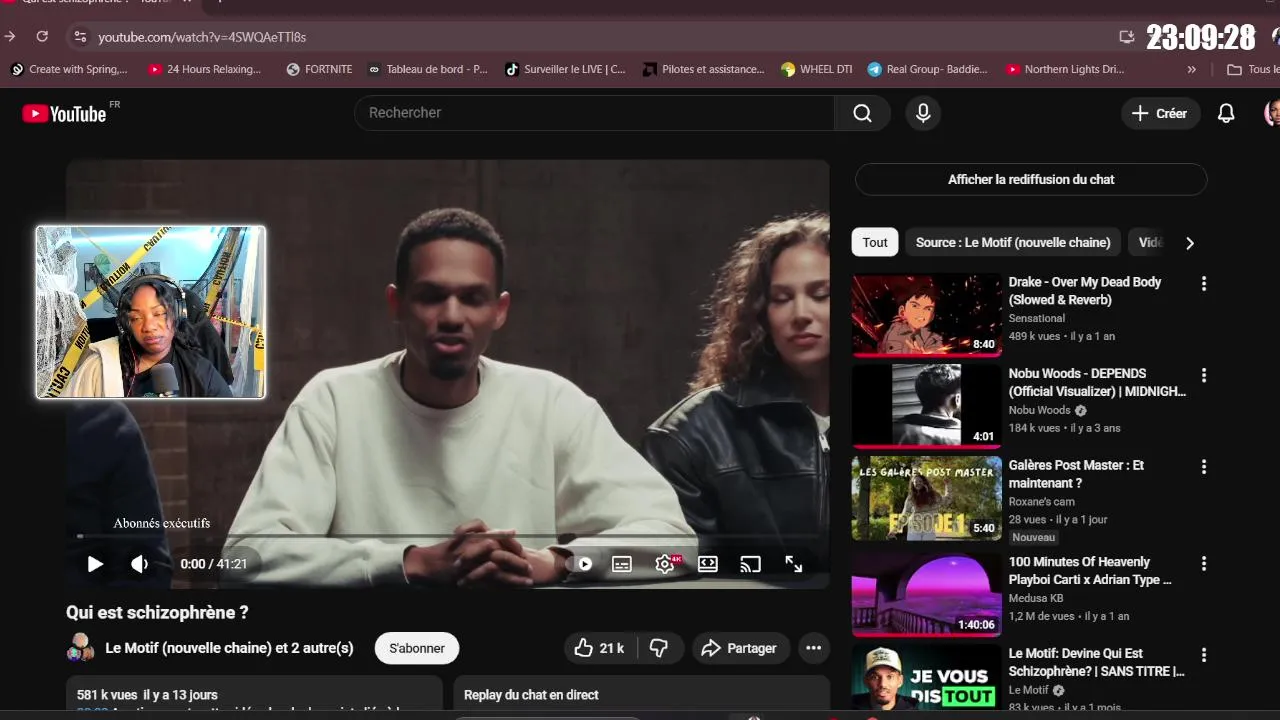Open Real Group- Baddie bookmark
Screen dimensions: 1280x720
(927, 69)
